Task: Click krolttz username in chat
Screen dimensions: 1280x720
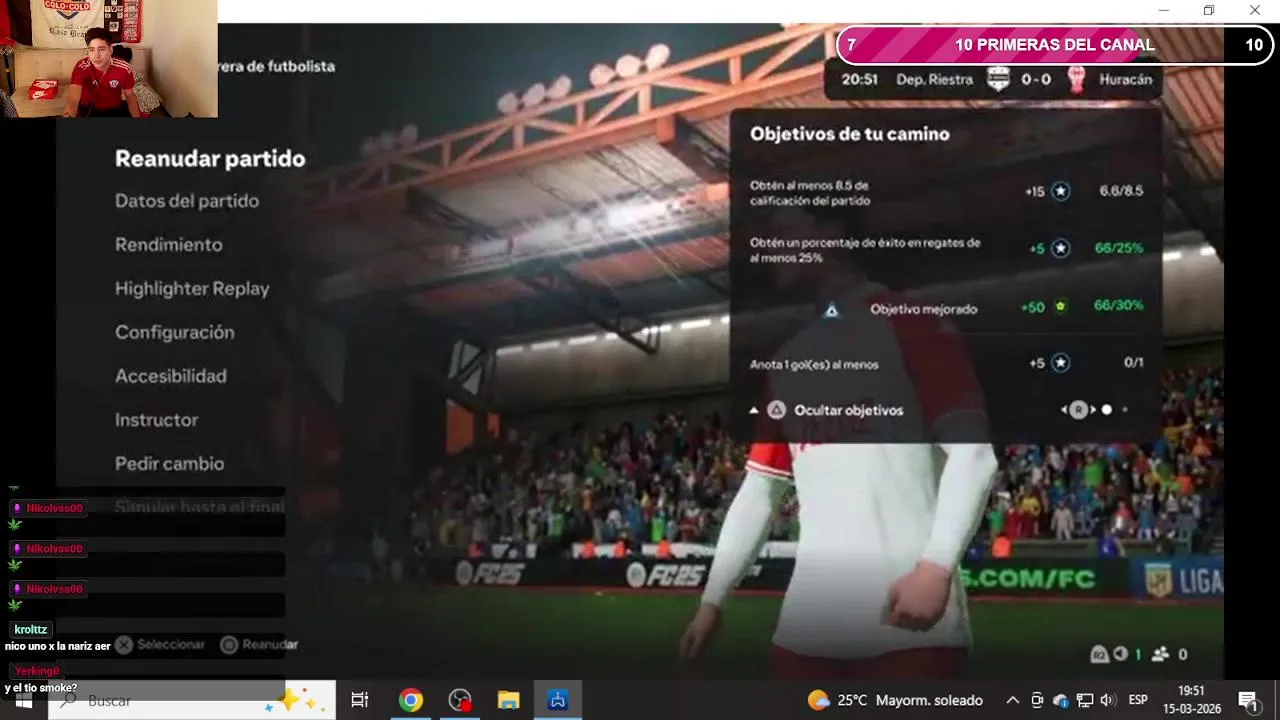Action: (x=31, y=630)
